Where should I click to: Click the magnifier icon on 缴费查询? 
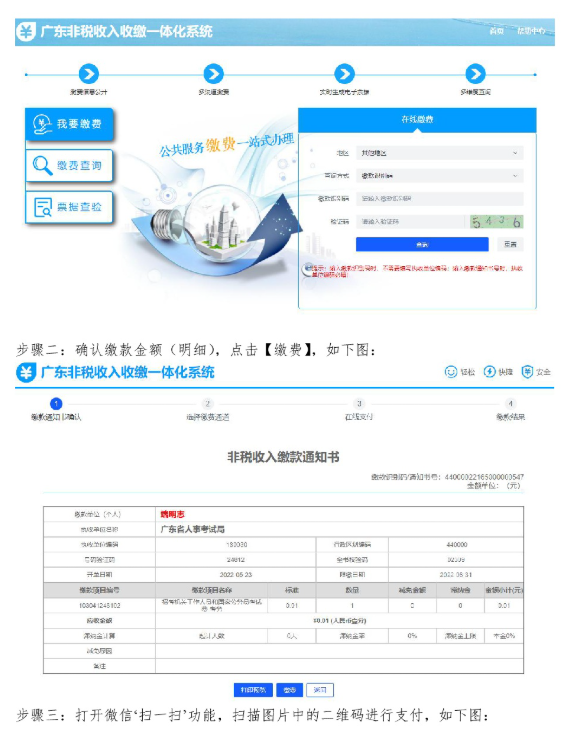click(x=42, y=166)
